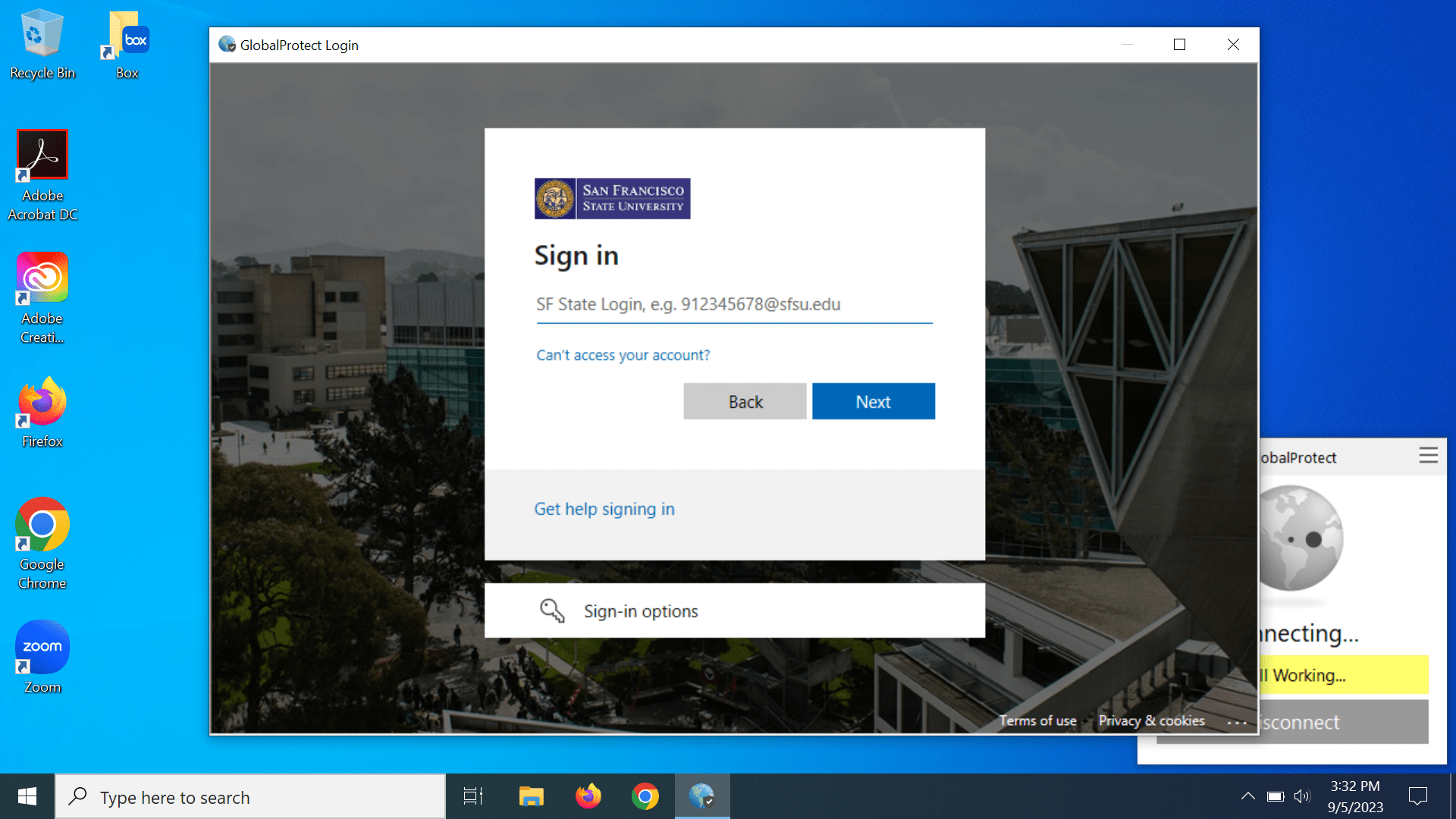
Task: Click the volume icon in the system tray
Action: (x=1303, y=796)
